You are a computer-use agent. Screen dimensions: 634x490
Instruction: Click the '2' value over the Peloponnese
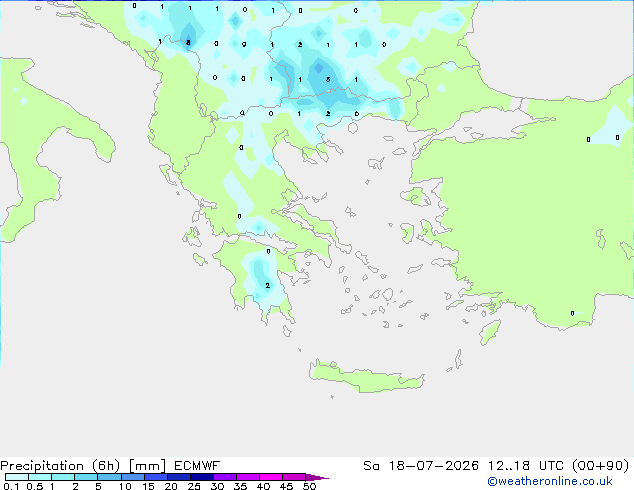(x=267, y=285)
